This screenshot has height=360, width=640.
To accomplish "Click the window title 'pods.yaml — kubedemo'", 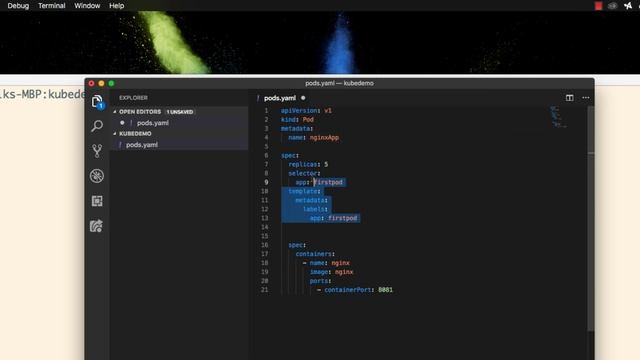I will coord(339,83).
